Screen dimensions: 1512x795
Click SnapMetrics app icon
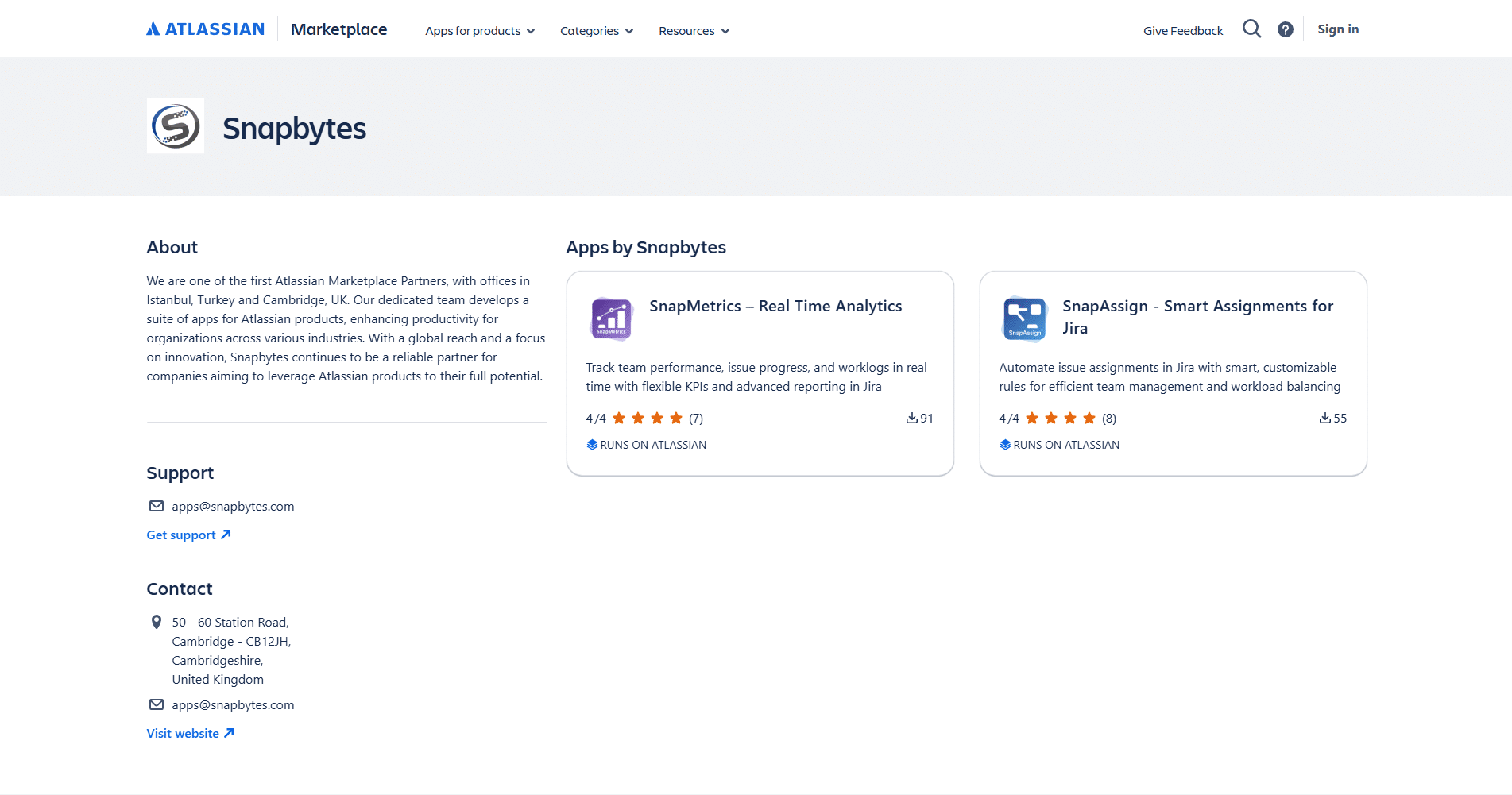(611, 319)
